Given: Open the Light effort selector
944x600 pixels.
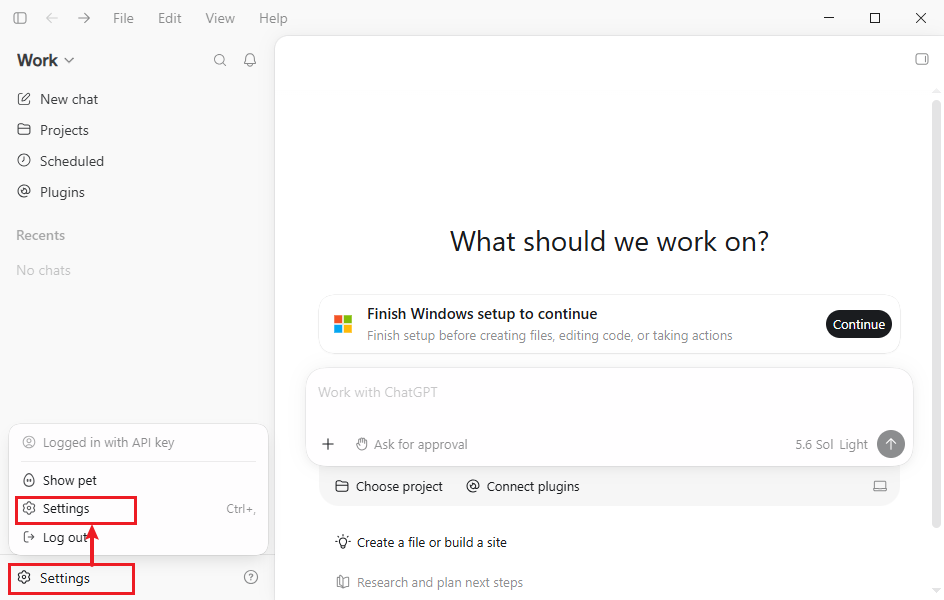Looking at the screenshot, I should 853,444.
